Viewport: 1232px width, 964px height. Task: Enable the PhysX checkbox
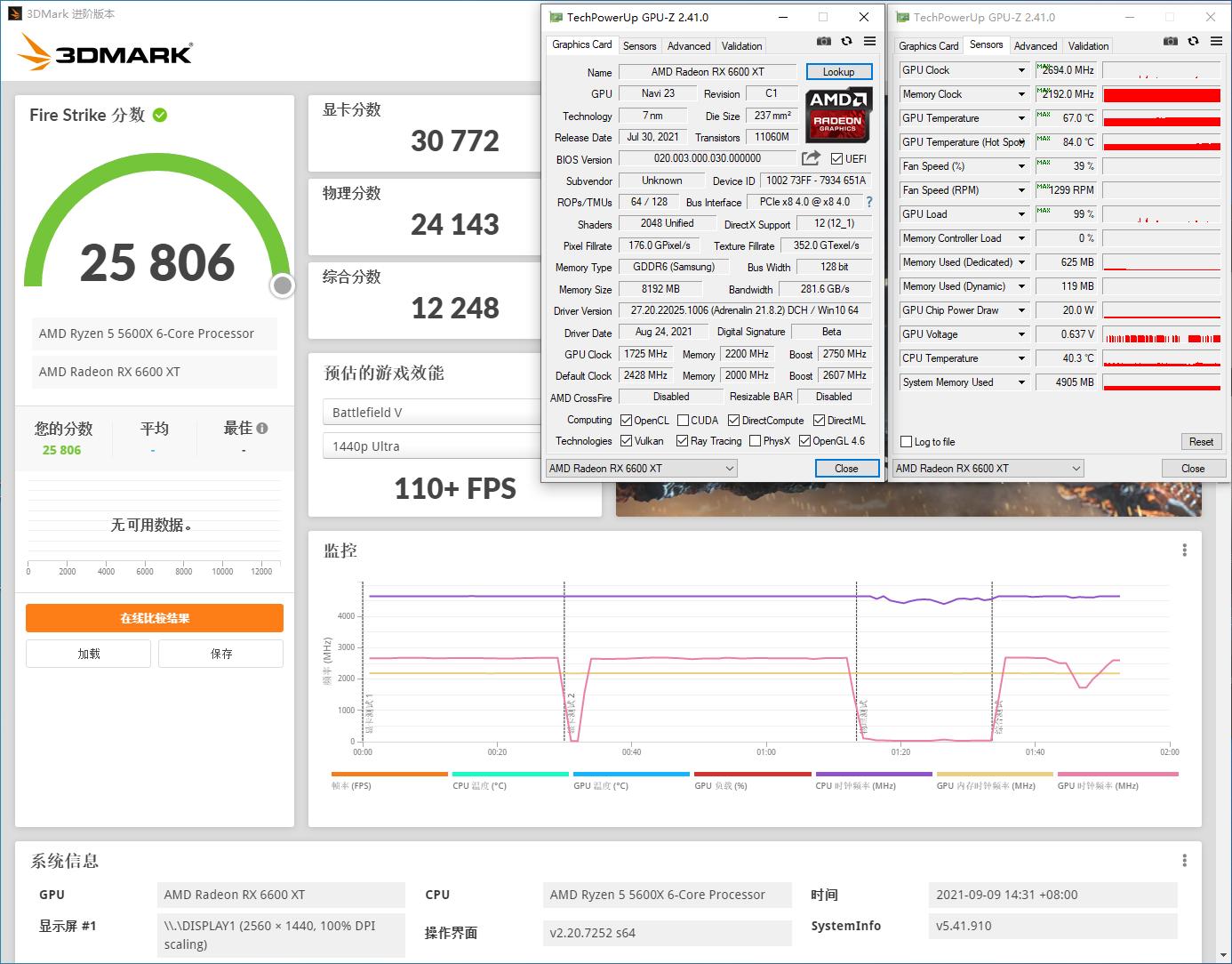[x=755, y=441]
